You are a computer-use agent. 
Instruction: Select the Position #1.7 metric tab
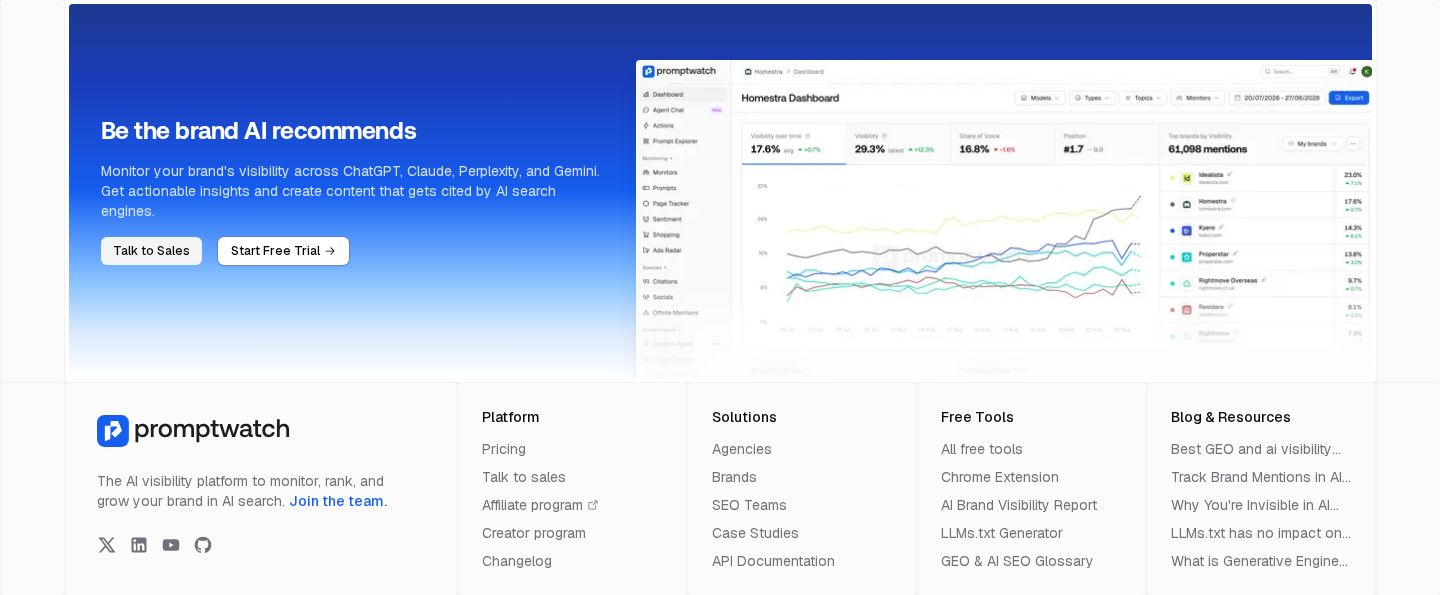1107,143
